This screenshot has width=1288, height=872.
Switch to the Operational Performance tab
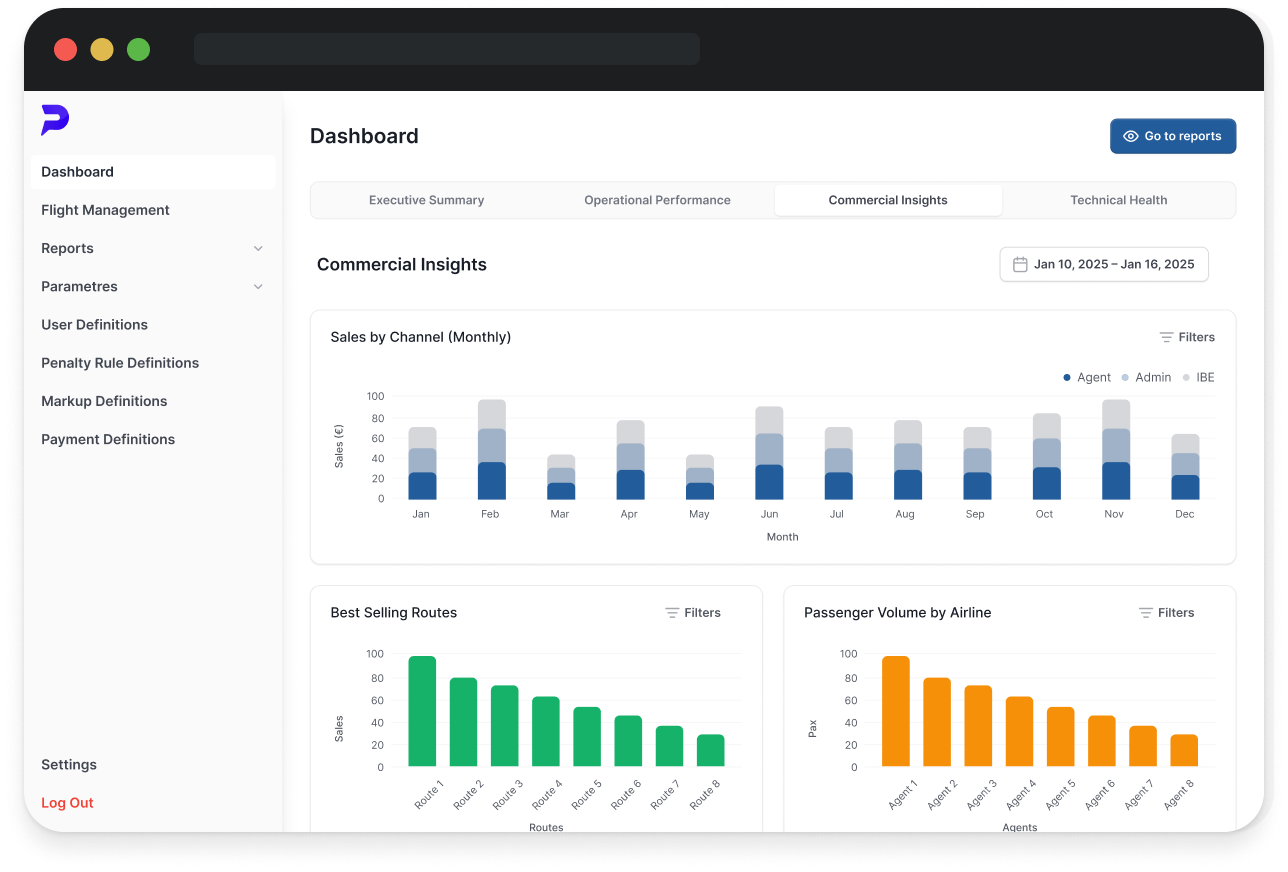point(657,200)
